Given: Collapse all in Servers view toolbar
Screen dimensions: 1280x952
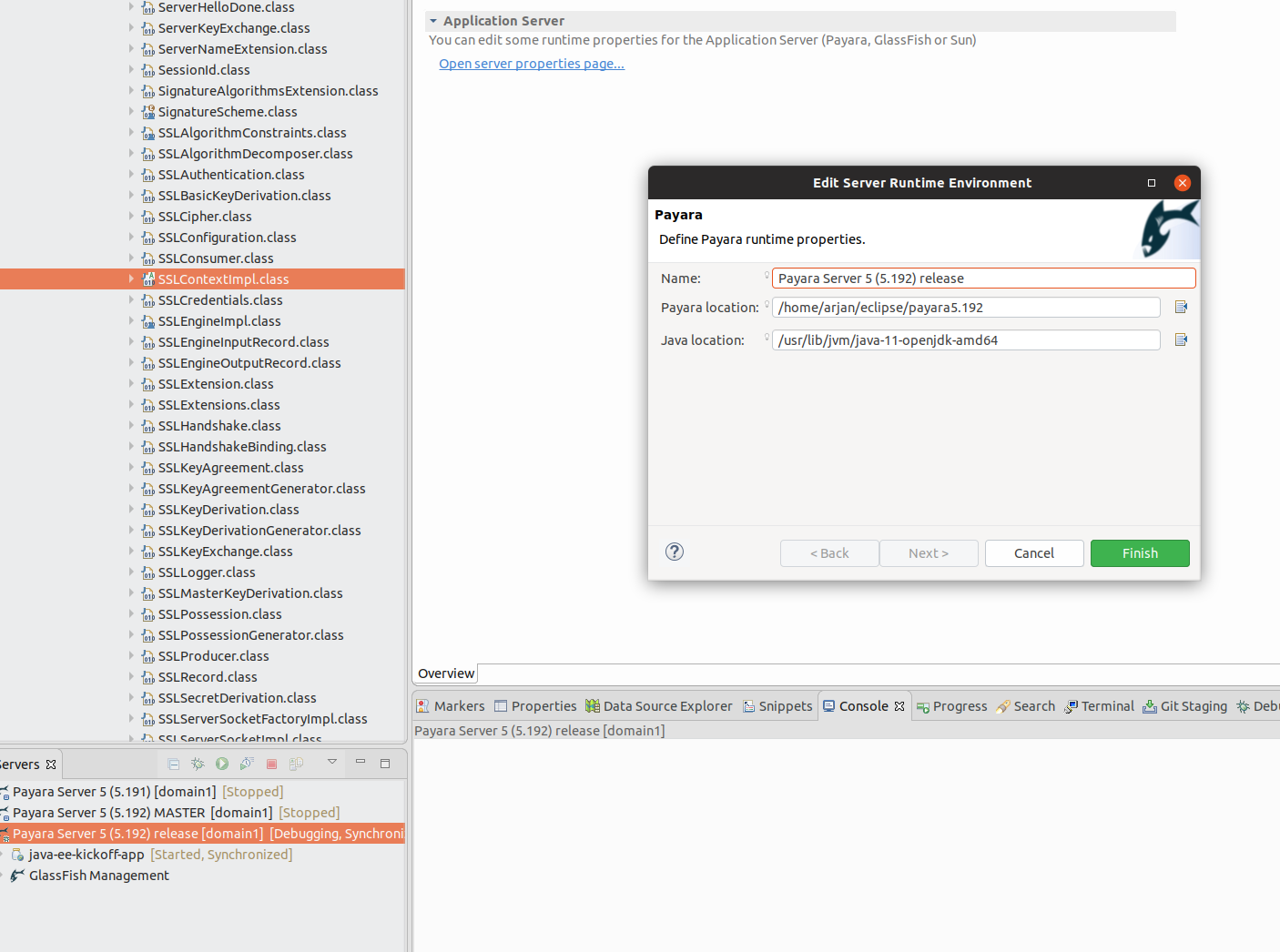Looking at the screenshot, I should (173, 764).
